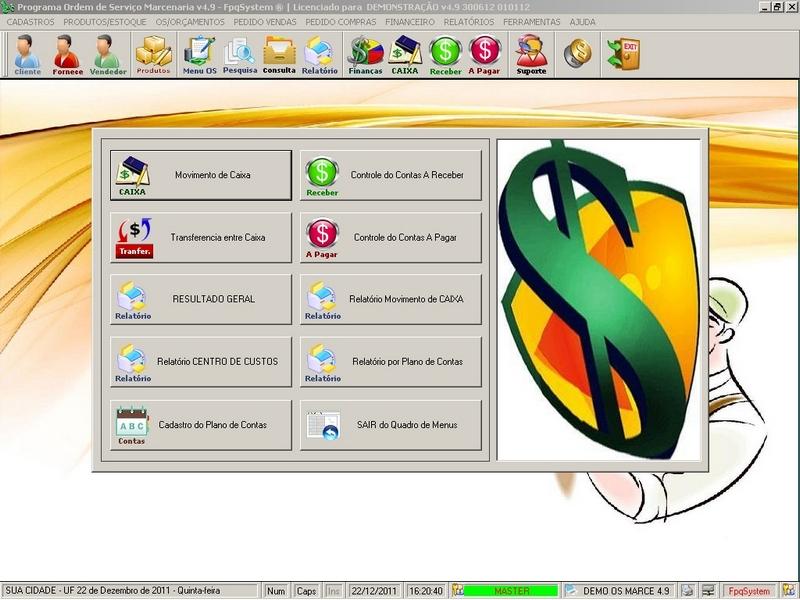Open Relatório Movimento de CAIXA
Screen dimensions: 800x600
(391, 299)
